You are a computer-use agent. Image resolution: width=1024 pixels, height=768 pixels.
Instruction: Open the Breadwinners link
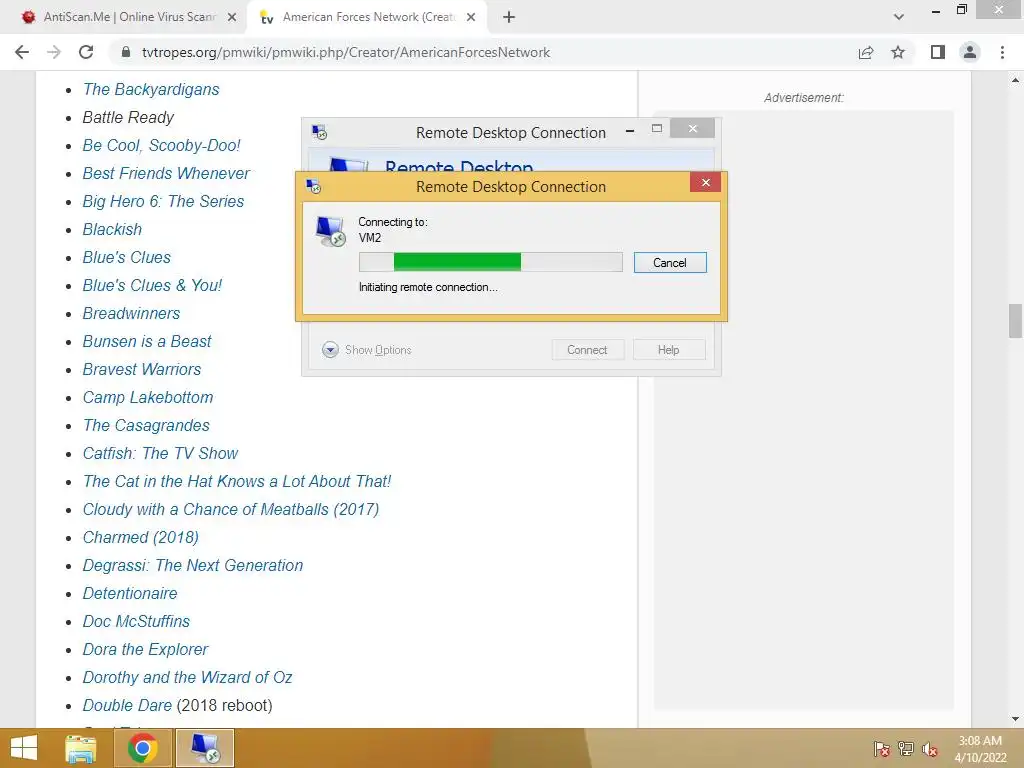[x=131, y=313]
